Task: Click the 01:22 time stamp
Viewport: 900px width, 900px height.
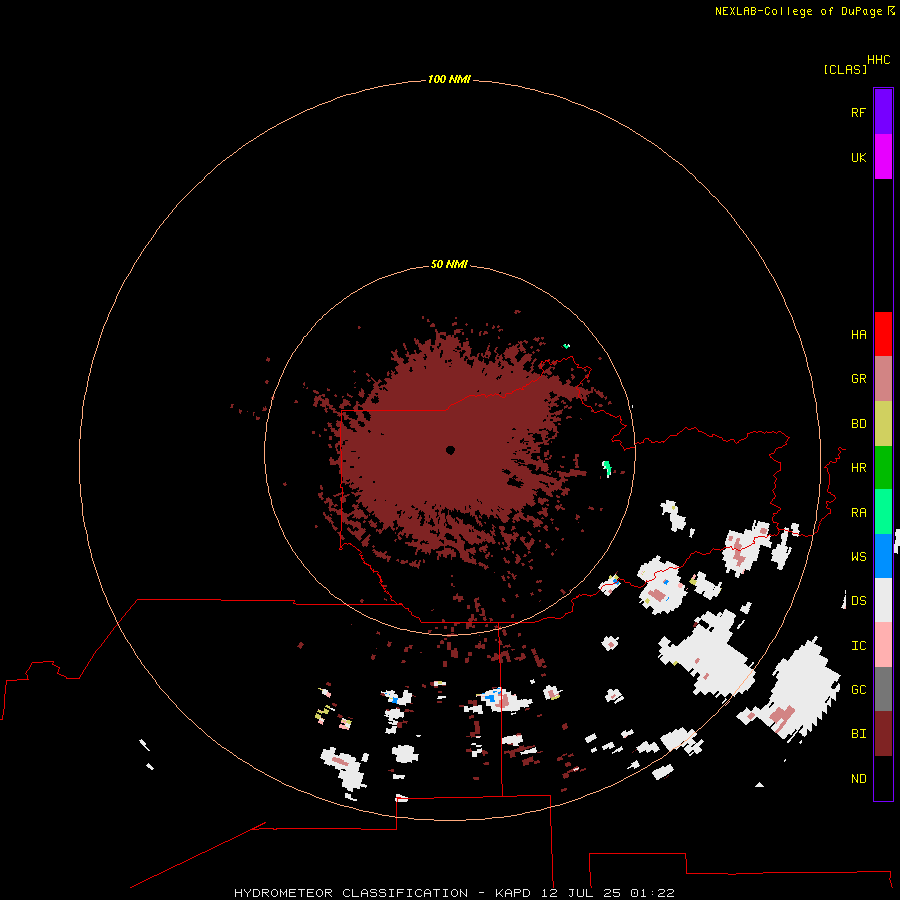Action: click(x=652, y=893)
